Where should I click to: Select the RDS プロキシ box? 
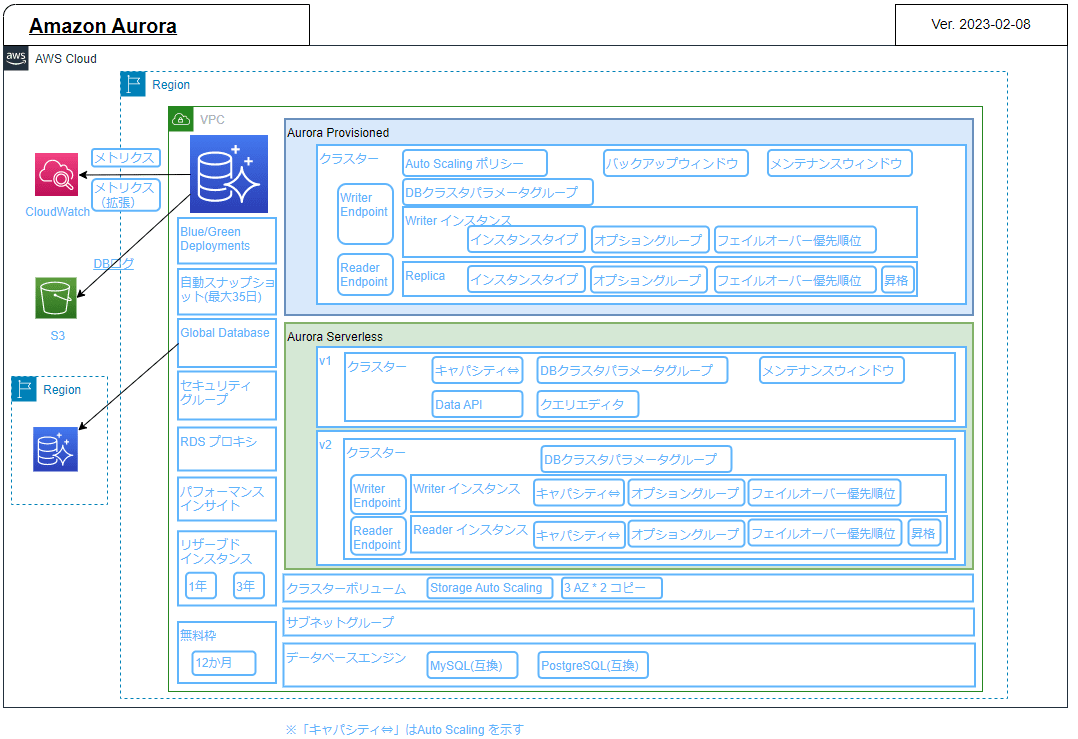point(227,449)
